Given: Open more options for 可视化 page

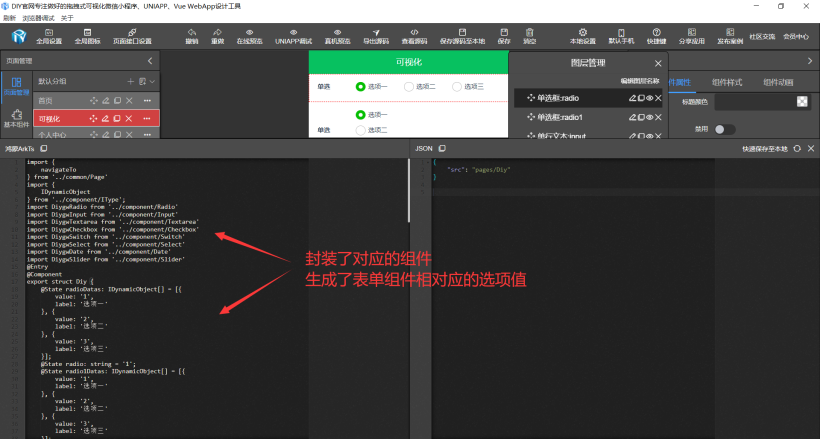Looking at the screenshot, I should [x=147, y=118].
